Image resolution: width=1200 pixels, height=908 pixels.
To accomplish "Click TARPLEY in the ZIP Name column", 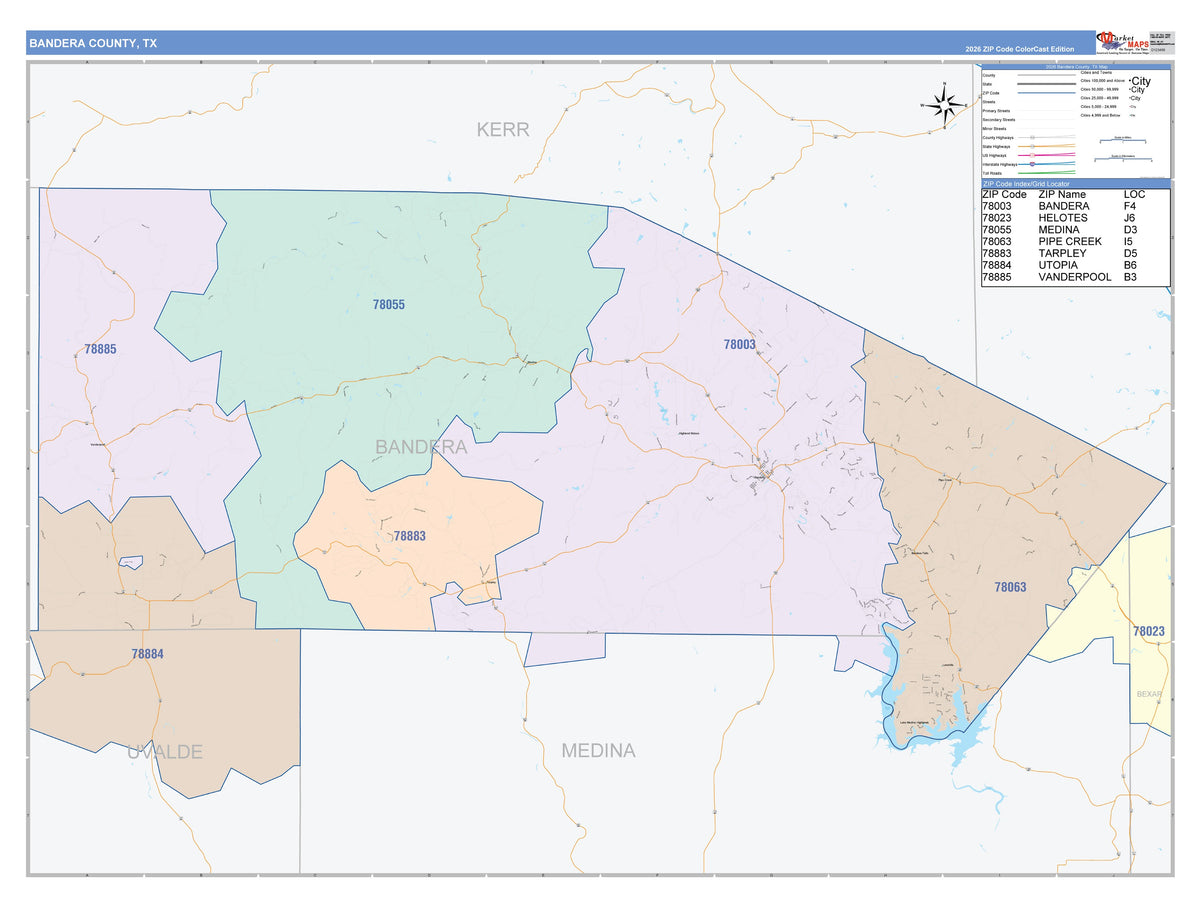I will coord(1062,254).
